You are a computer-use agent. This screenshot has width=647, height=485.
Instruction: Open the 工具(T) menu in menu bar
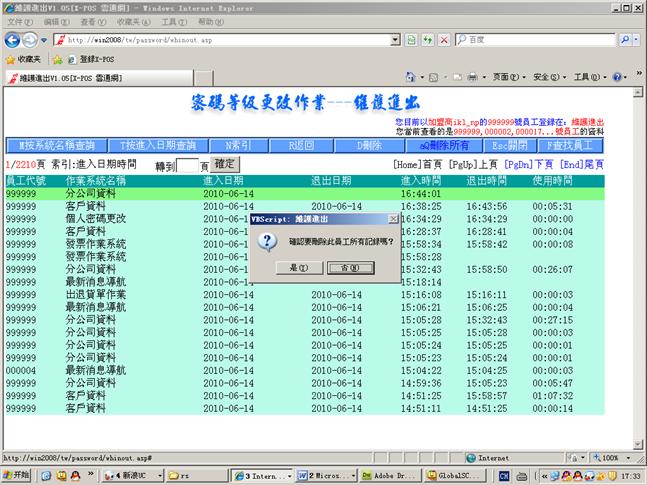tap(173, 21)
